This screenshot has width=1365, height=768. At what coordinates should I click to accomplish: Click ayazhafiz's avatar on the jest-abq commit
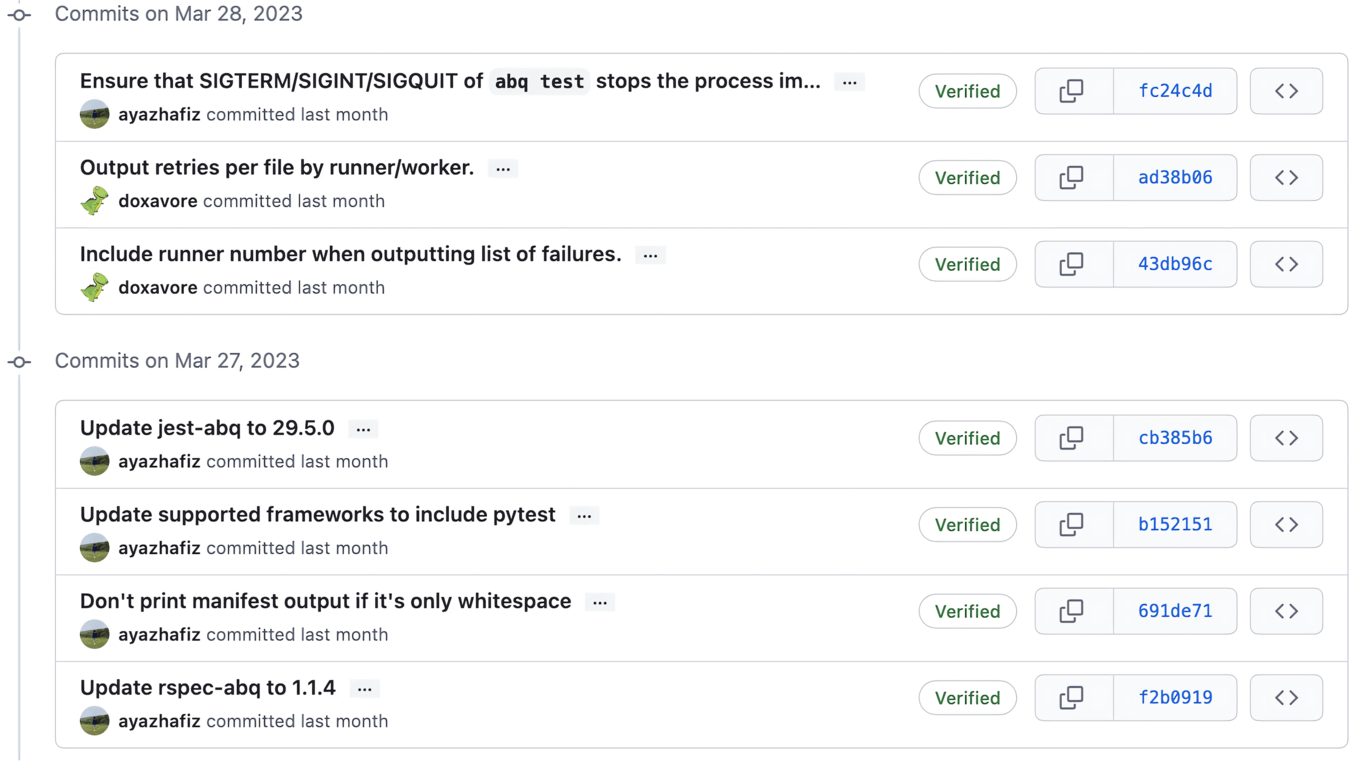click(x=94, y=461)
